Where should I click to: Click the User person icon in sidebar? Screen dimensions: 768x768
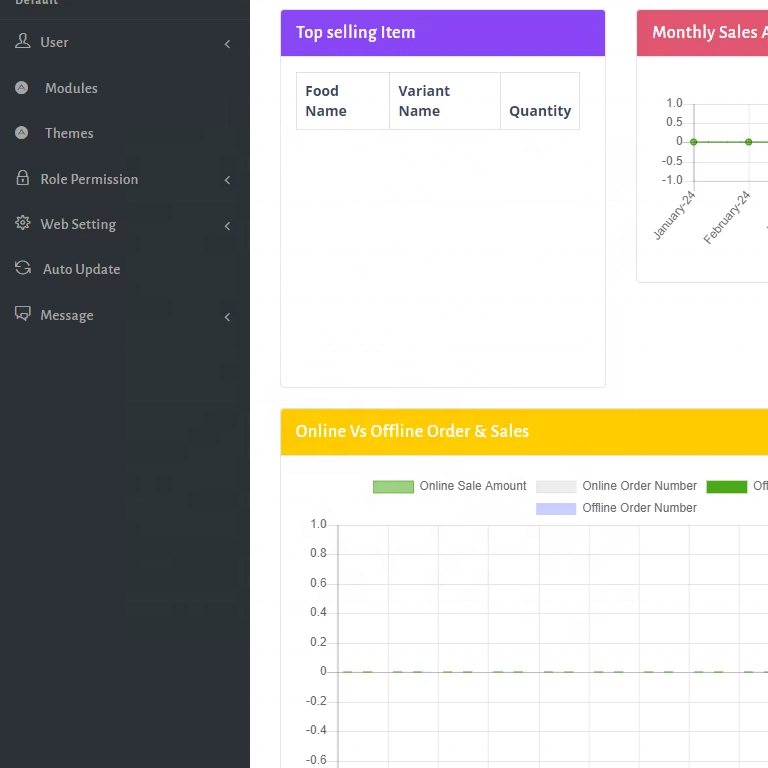[22, 42]
